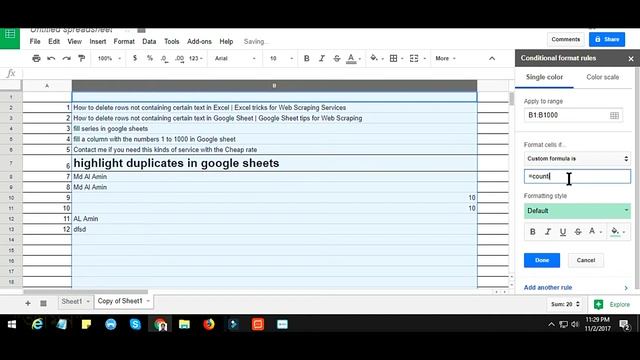Toggle italic in main toolbar
The height and width of the screenshot is (360, 640).
point(322,58)
